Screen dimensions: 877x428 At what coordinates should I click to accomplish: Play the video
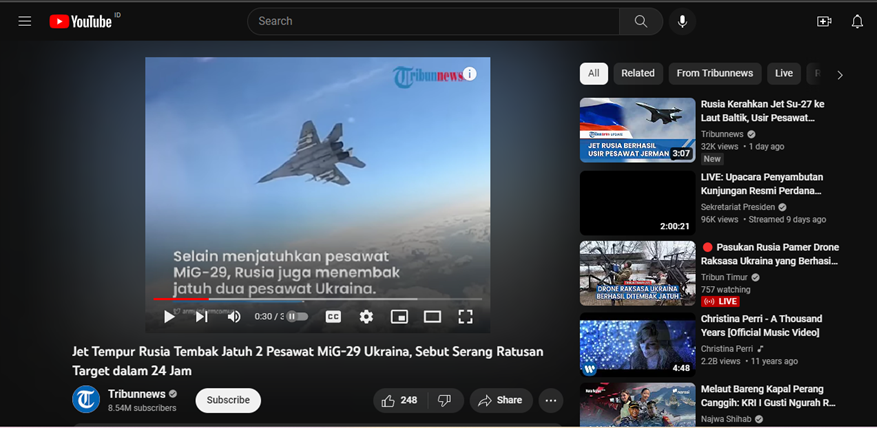click(x=169, y=317)
